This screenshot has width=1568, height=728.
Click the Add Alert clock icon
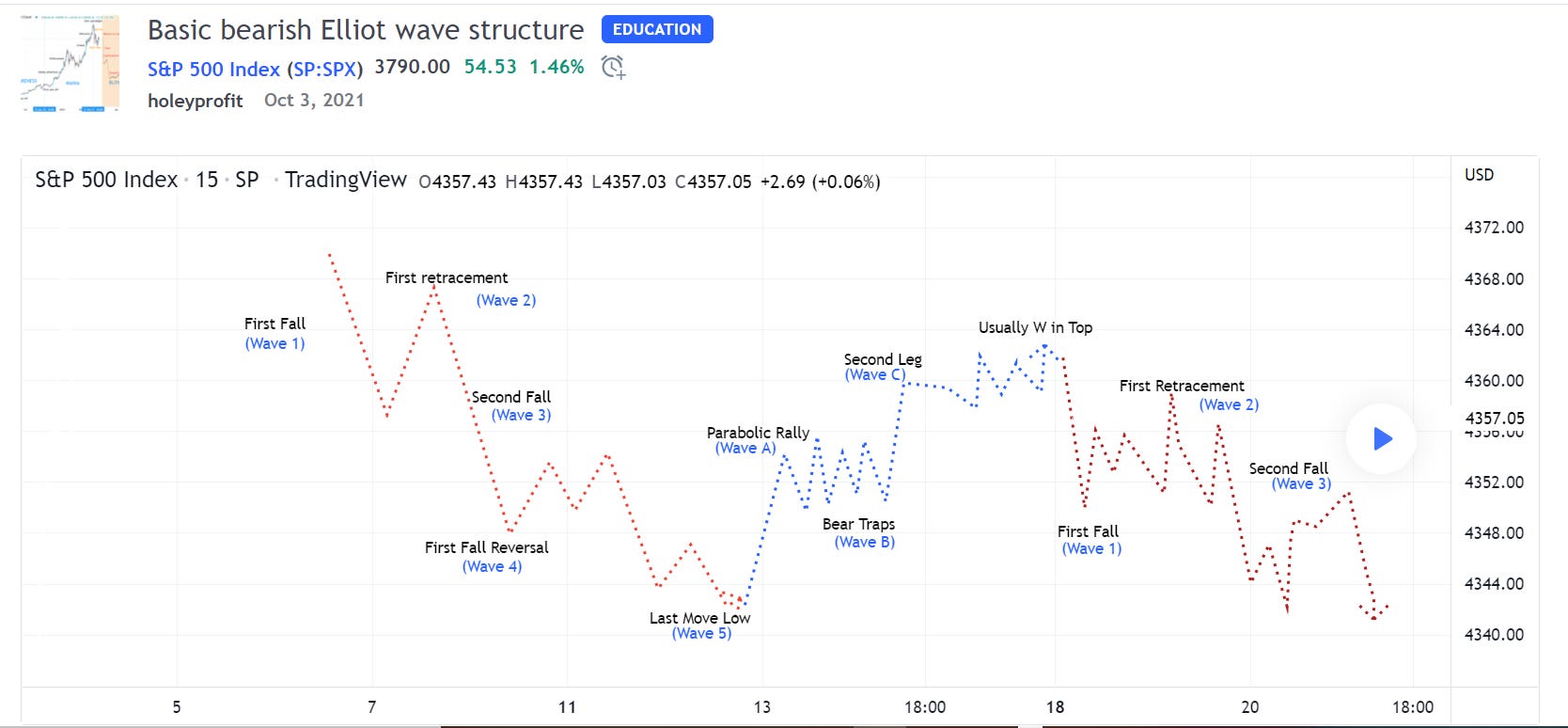pos(614,67)
